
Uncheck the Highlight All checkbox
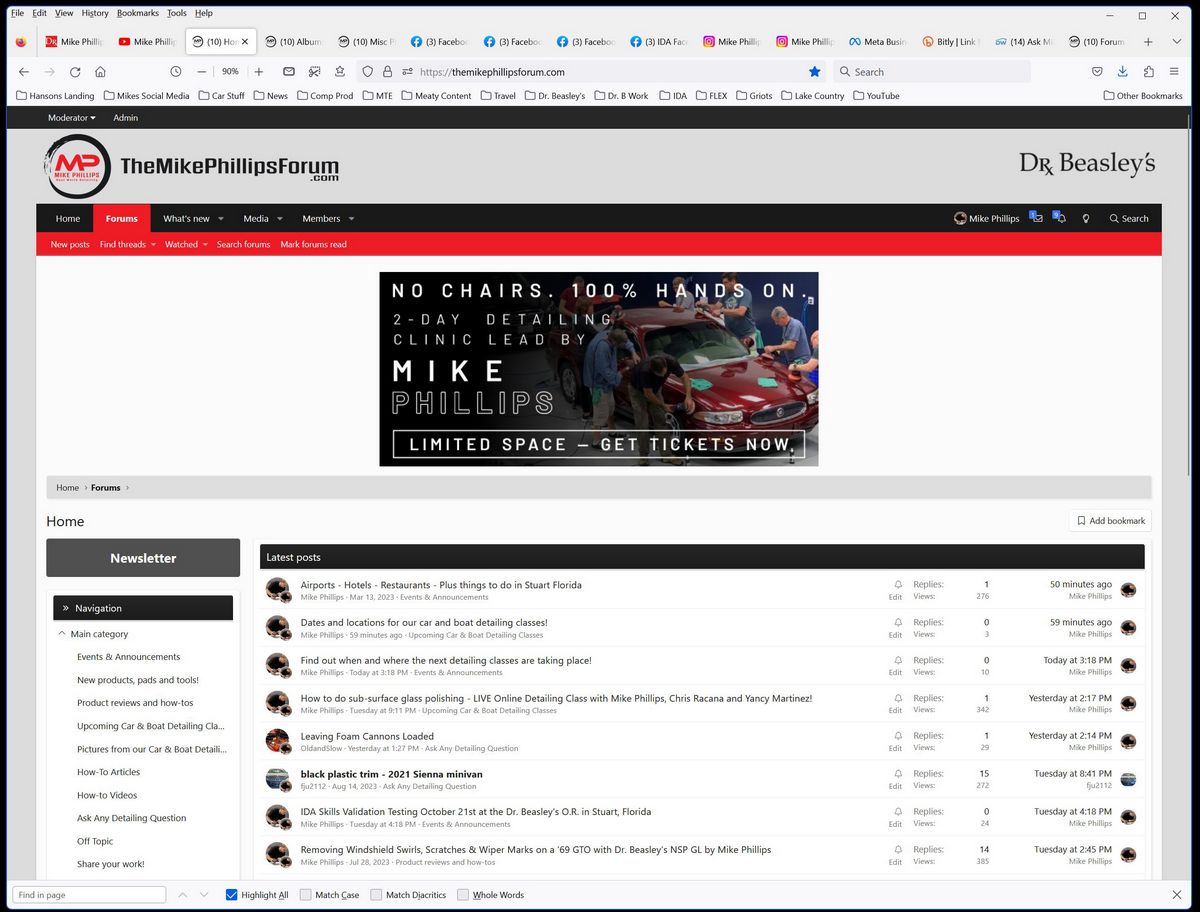coord(232,895)
